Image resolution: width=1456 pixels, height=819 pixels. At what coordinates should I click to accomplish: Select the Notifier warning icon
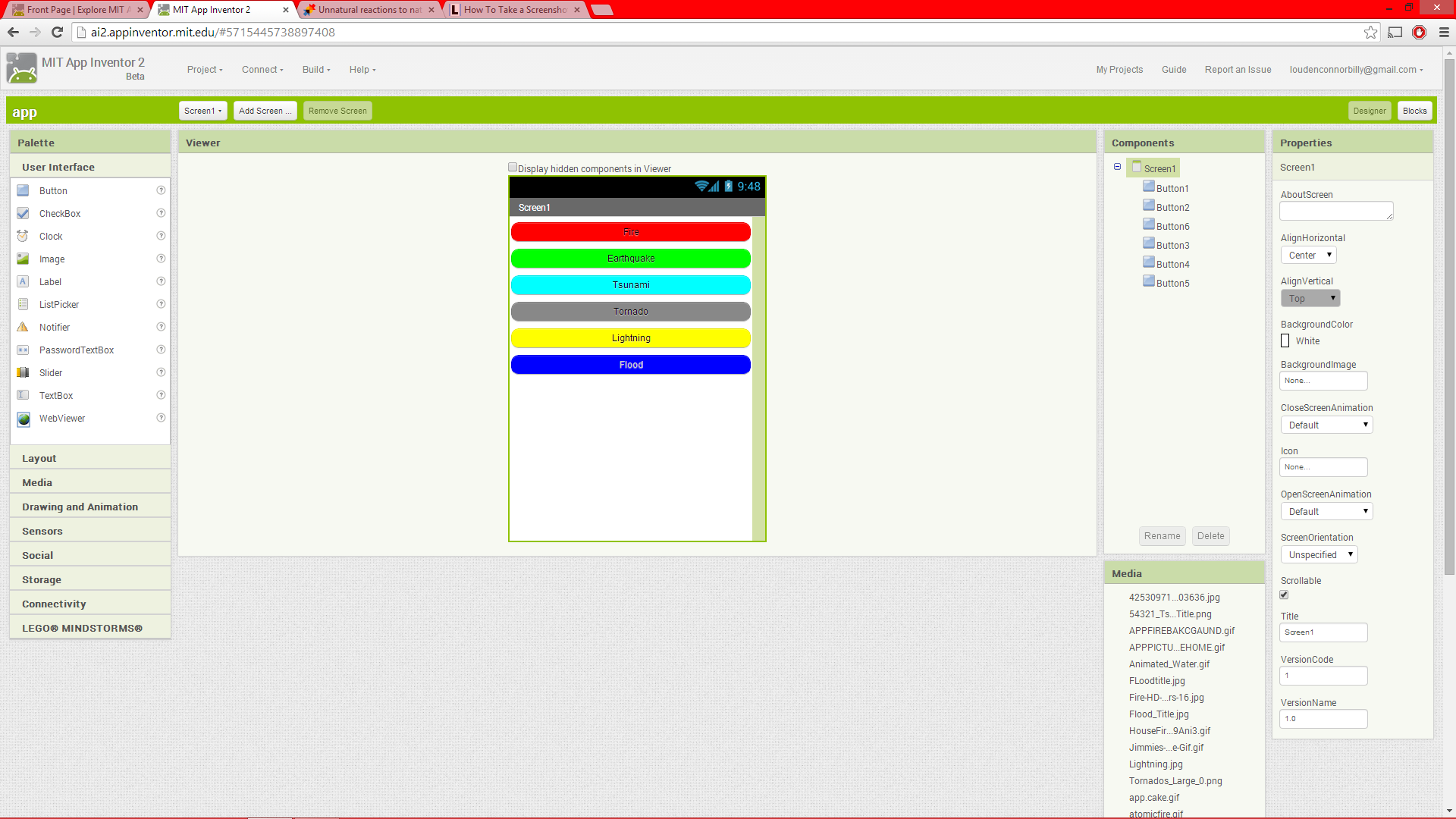tap(23, 327)
